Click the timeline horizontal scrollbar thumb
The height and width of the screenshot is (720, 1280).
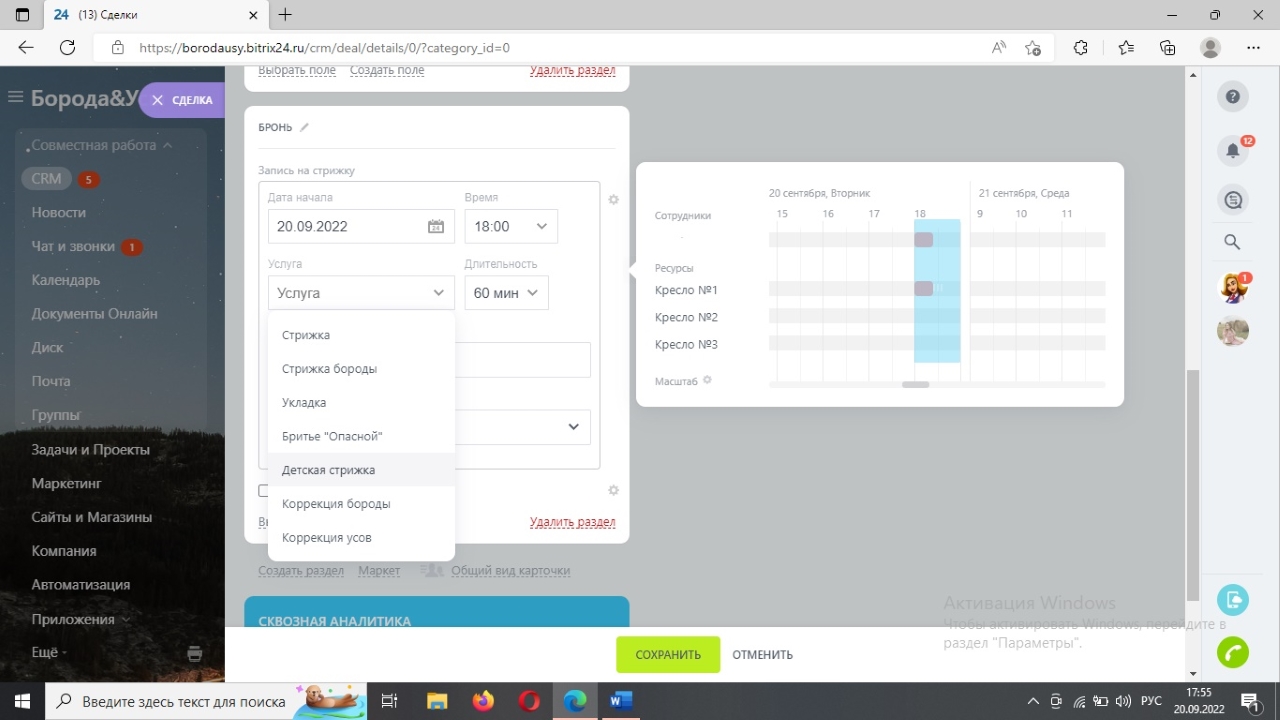[915, 385]
